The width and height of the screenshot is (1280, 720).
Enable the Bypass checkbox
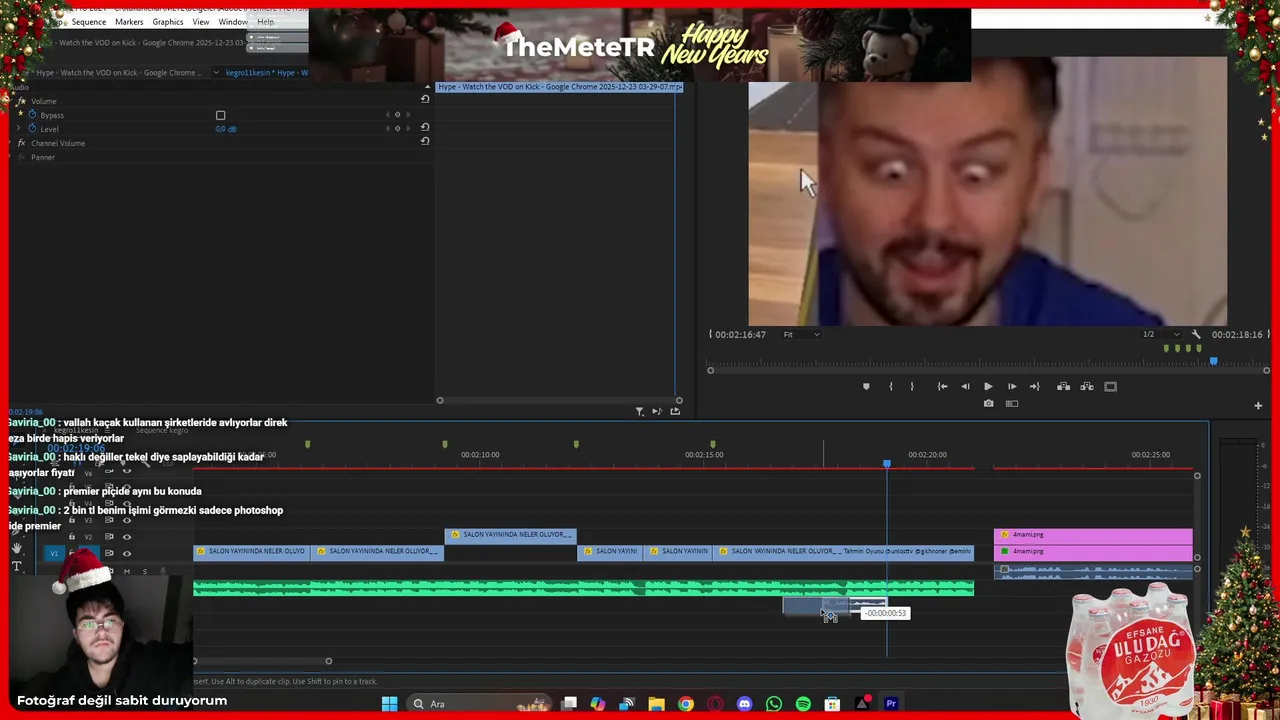point(221,115)
